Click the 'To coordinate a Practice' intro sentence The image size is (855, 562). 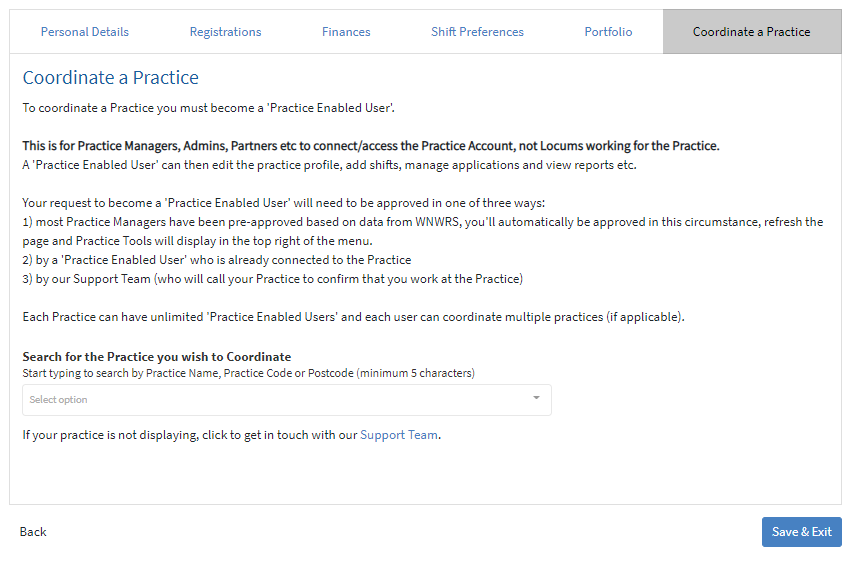click(208, 108)
